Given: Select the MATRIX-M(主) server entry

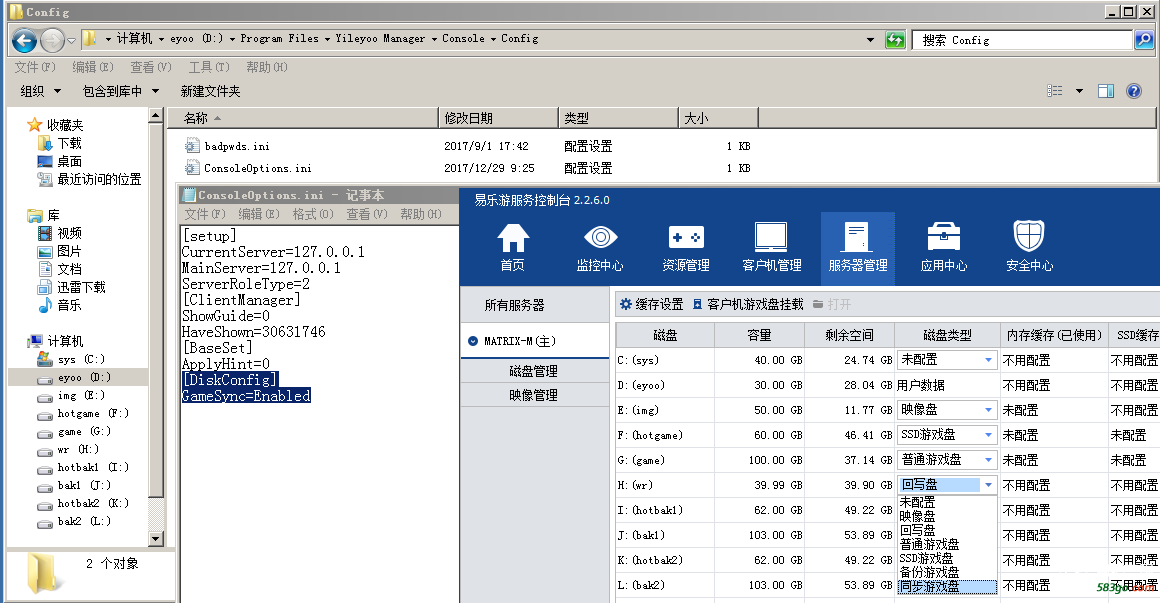Looking at the screenshot, I should [x=519, y=341].
